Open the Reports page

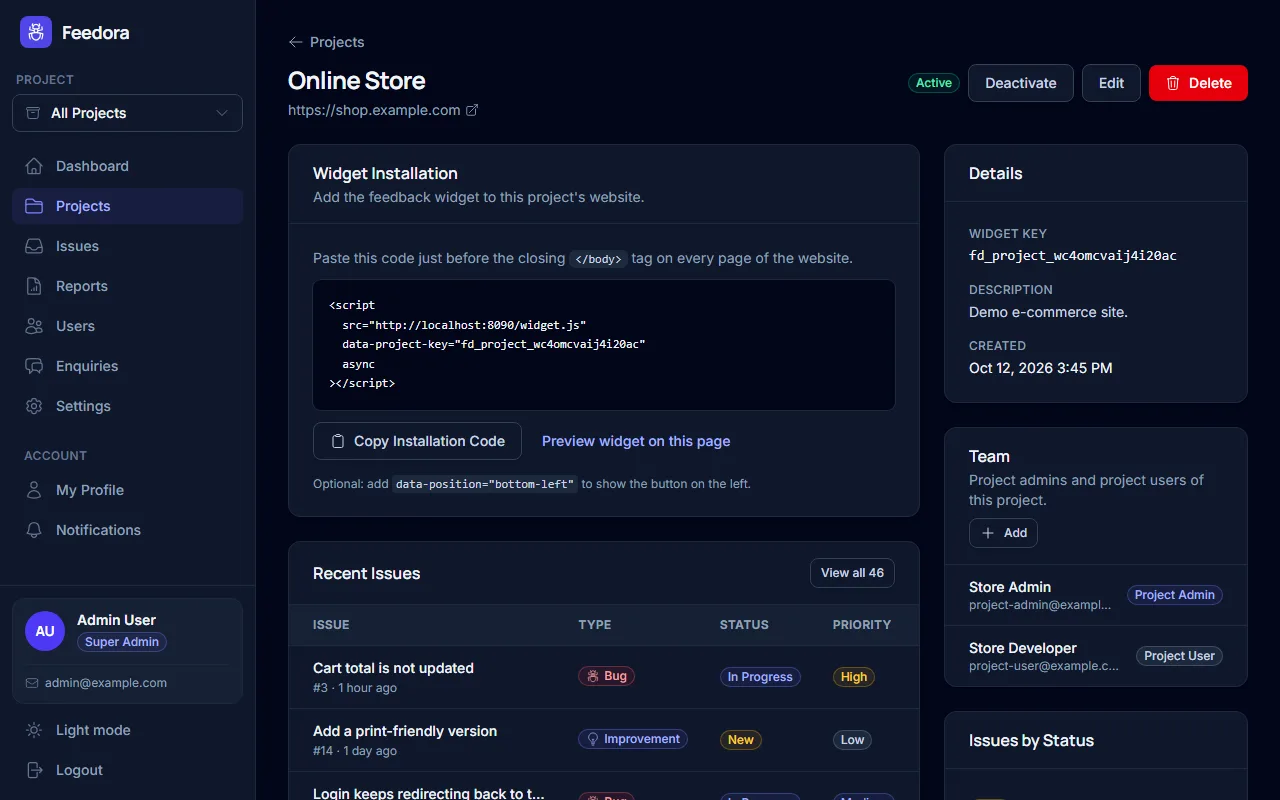click(x=128, y=286)
